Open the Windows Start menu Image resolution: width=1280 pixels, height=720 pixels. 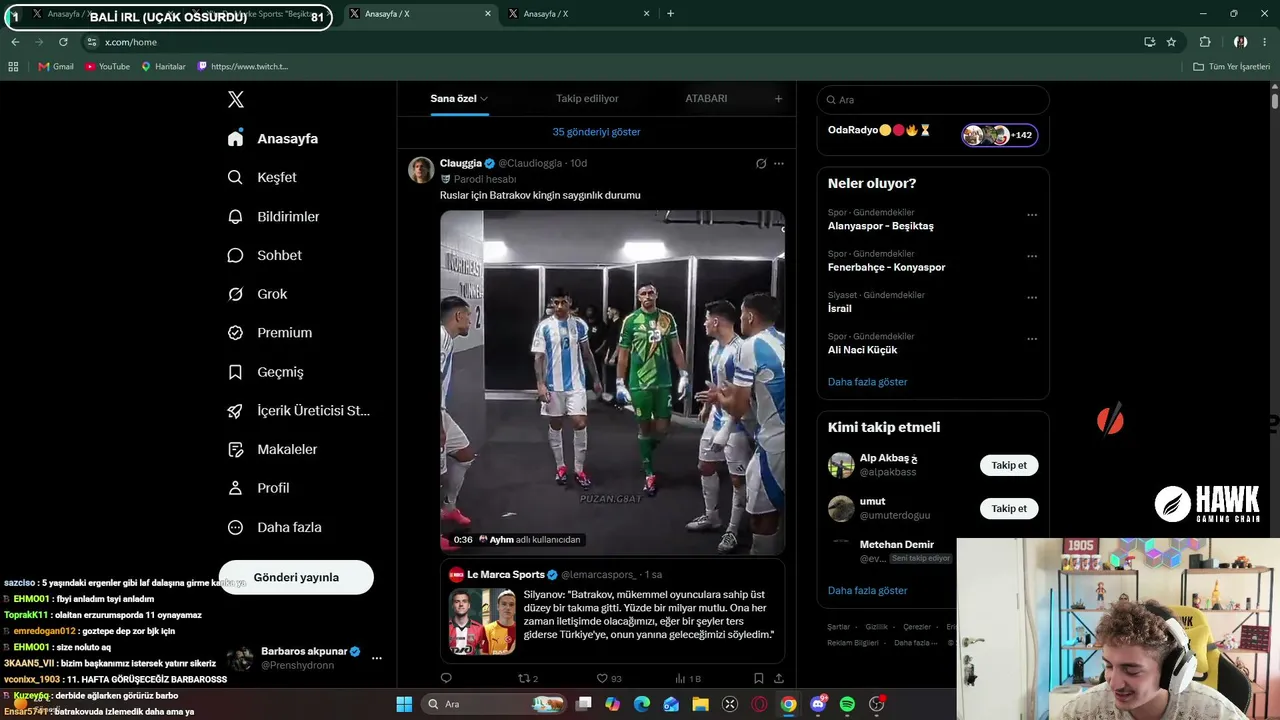point(404,705)
